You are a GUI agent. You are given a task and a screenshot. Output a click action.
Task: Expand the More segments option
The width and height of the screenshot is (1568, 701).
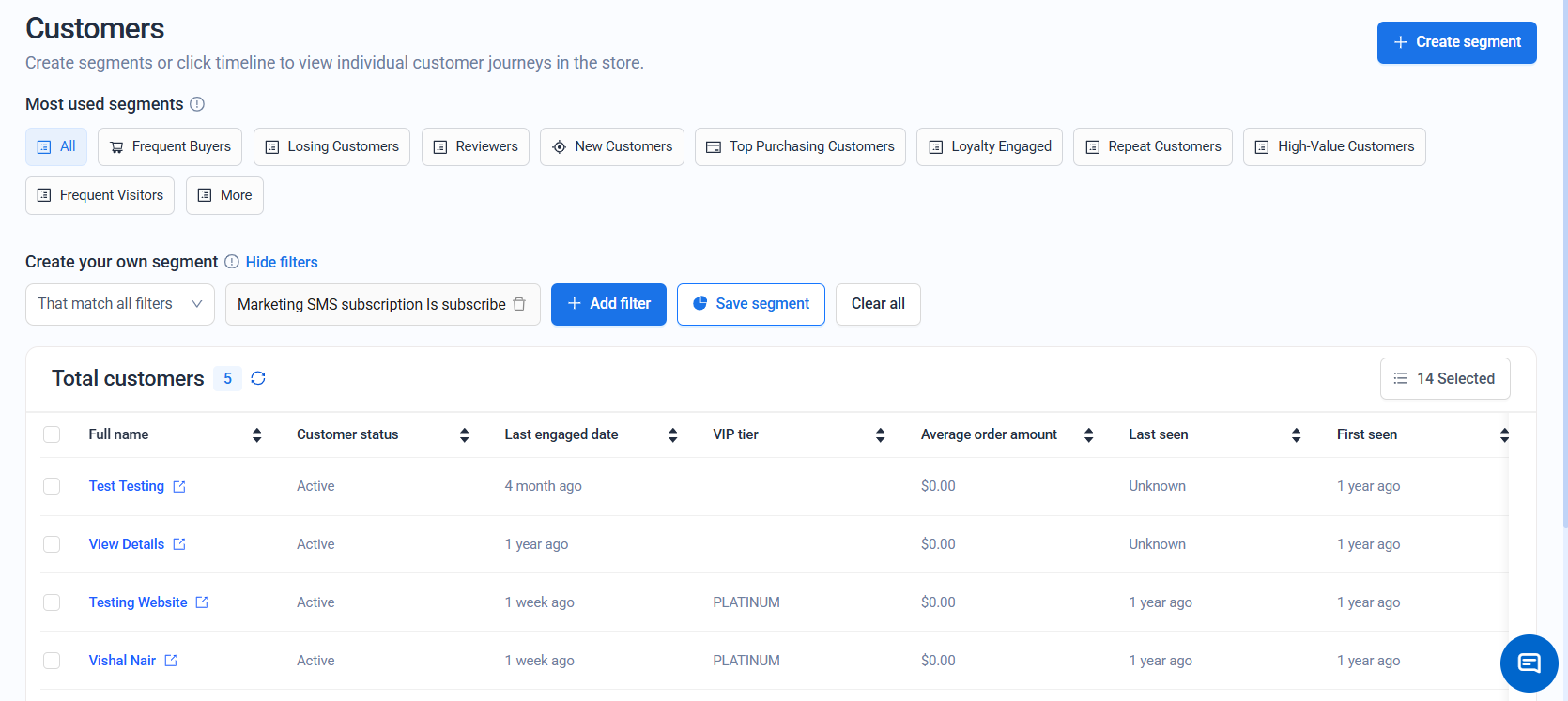[x=224, y=195]
